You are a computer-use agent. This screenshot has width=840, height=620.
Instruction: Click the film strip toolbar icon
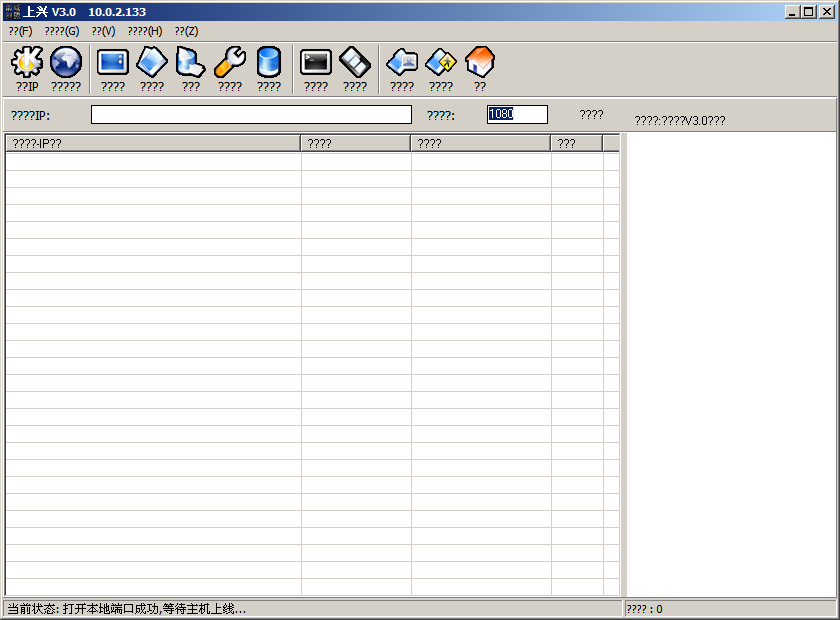point(355,63)
